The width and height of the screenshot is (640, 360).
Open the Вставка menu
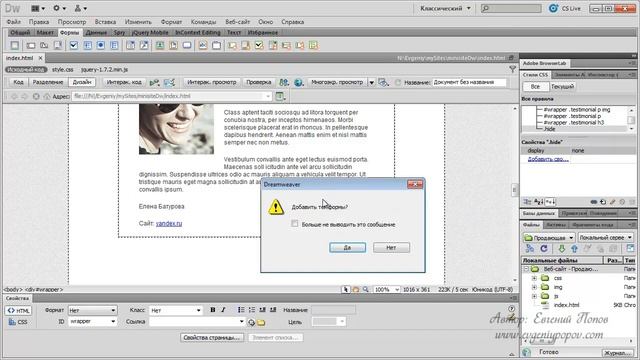tap(105, 22)
